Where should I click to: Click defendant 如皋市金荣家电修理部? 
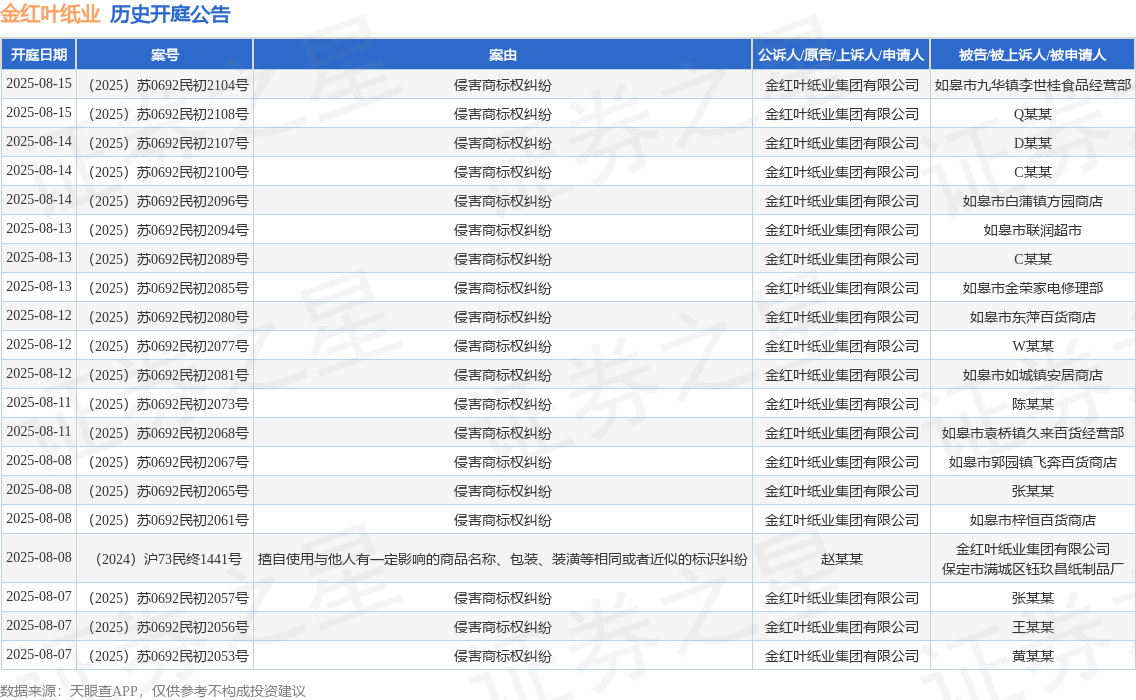[x=1032, y=288]
